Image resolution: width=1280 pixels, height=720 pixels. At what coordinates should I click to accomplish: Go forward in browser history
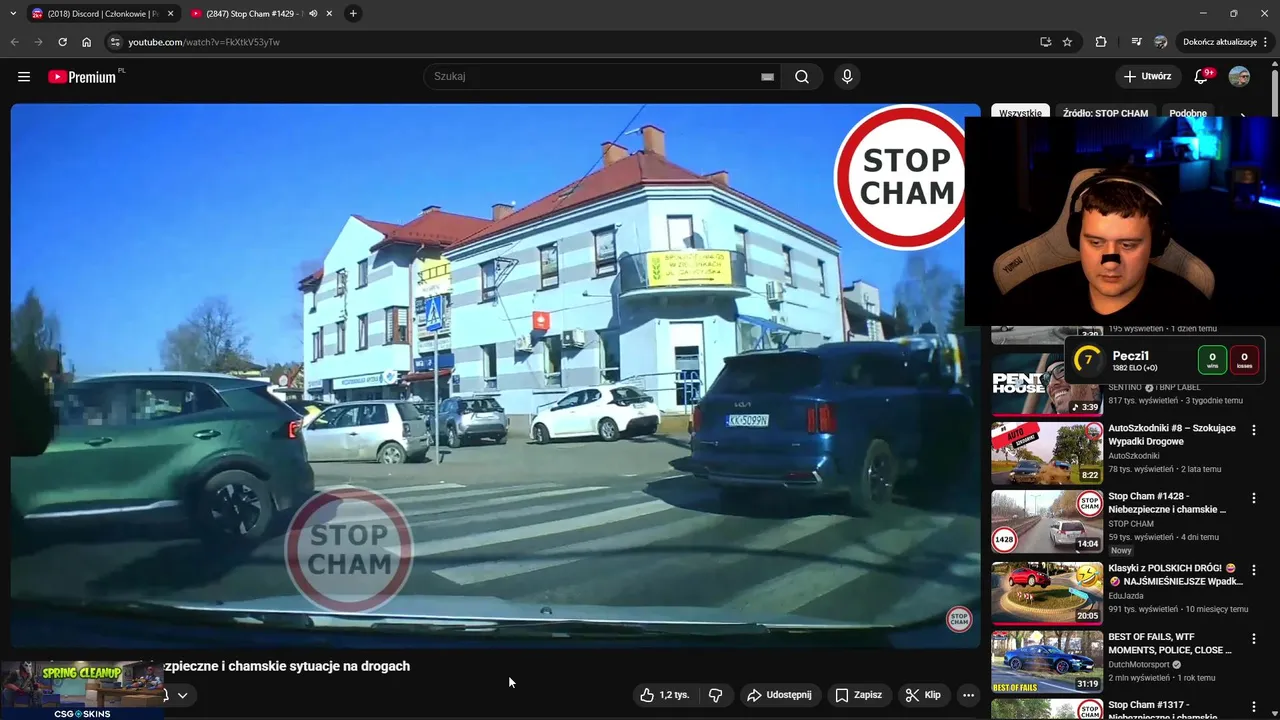[x=38, y=42]
